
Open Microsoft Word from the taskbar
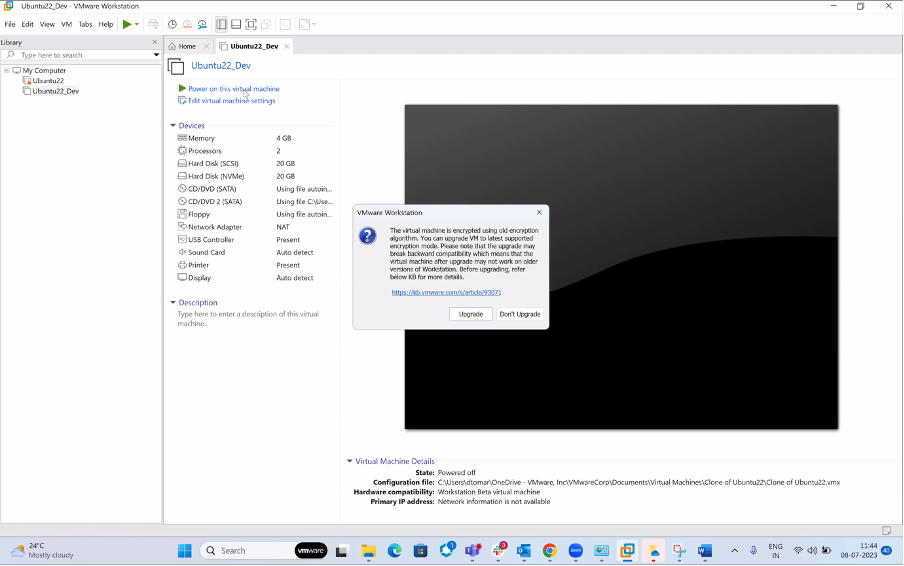coord(705,551)
